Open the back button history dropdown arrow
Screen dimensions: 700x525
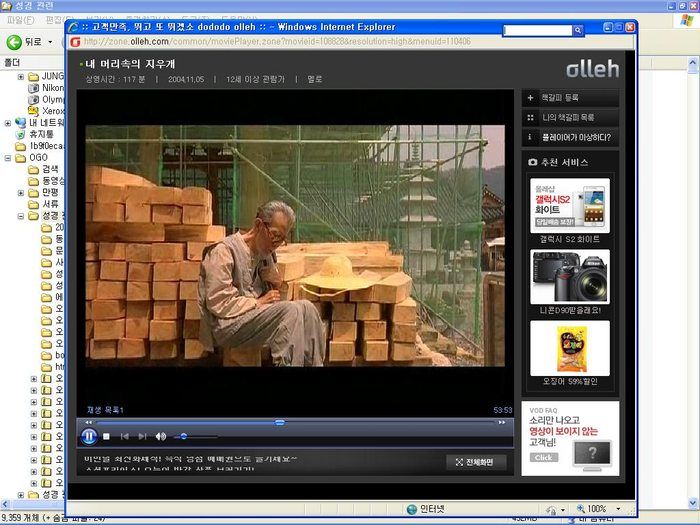tap(50, 42)
